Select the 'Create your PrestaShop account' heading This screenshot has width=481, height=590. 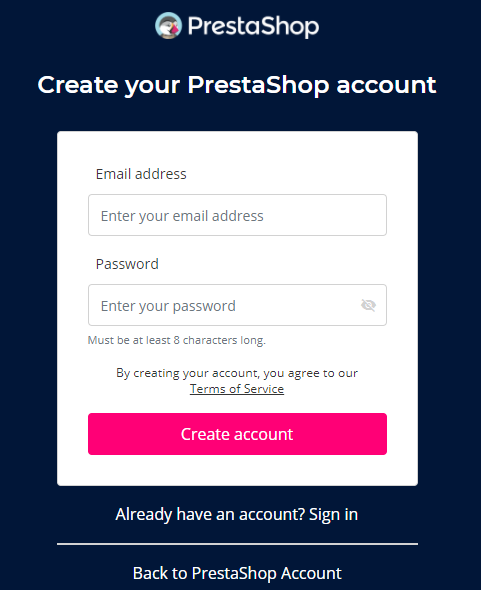237,85
